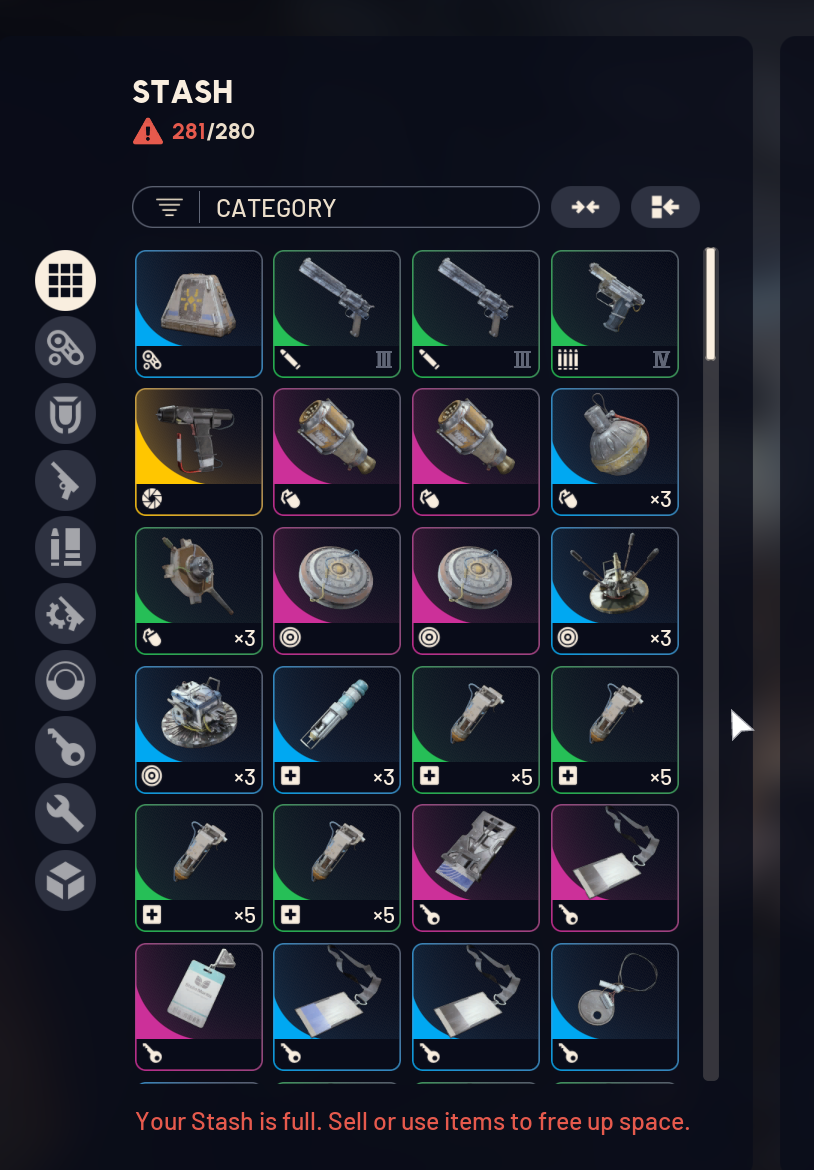Filter stash by weapon mods gear icon
Image resolution: width=814 pixels, height=1170 pixels.
pyautogui.click(x=66, y=614)
